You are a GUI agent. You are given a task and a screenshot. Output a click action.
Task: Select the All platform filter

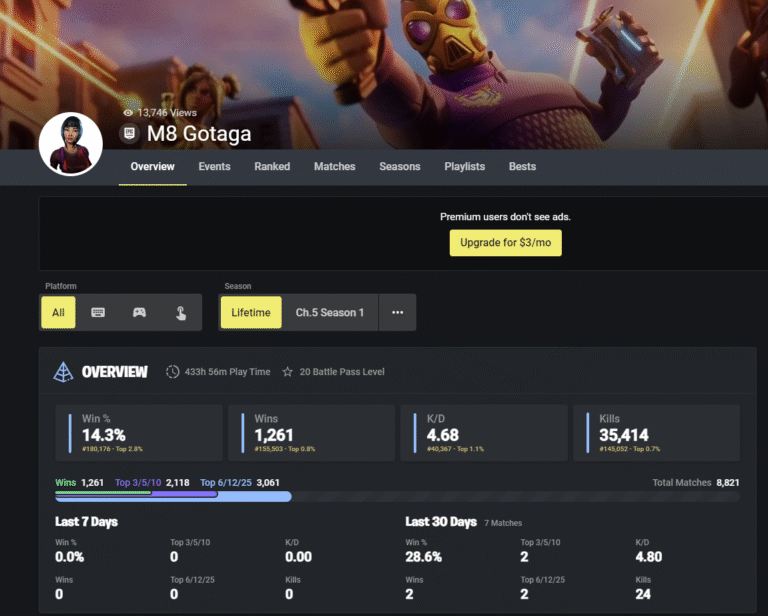[58, 312]
